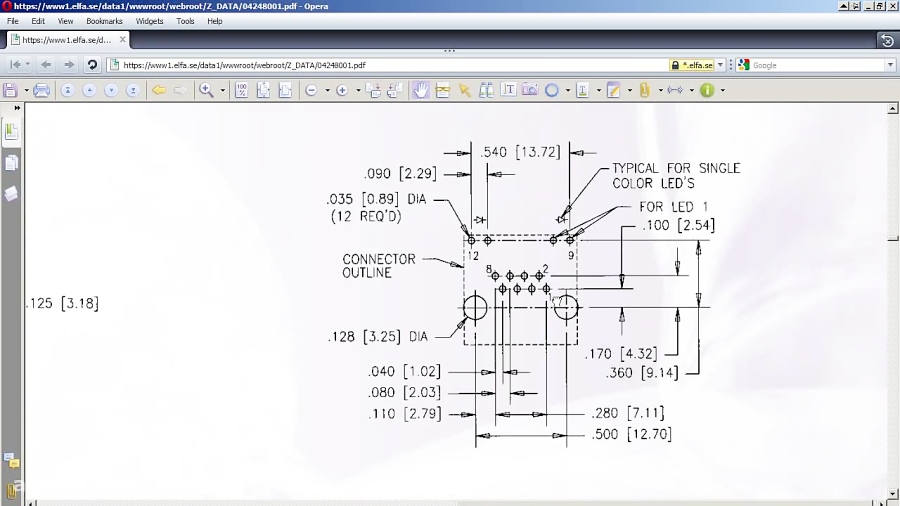This screenshot has height=506, width=900.
Task: Fit page width icon
Action: (285, 90)
